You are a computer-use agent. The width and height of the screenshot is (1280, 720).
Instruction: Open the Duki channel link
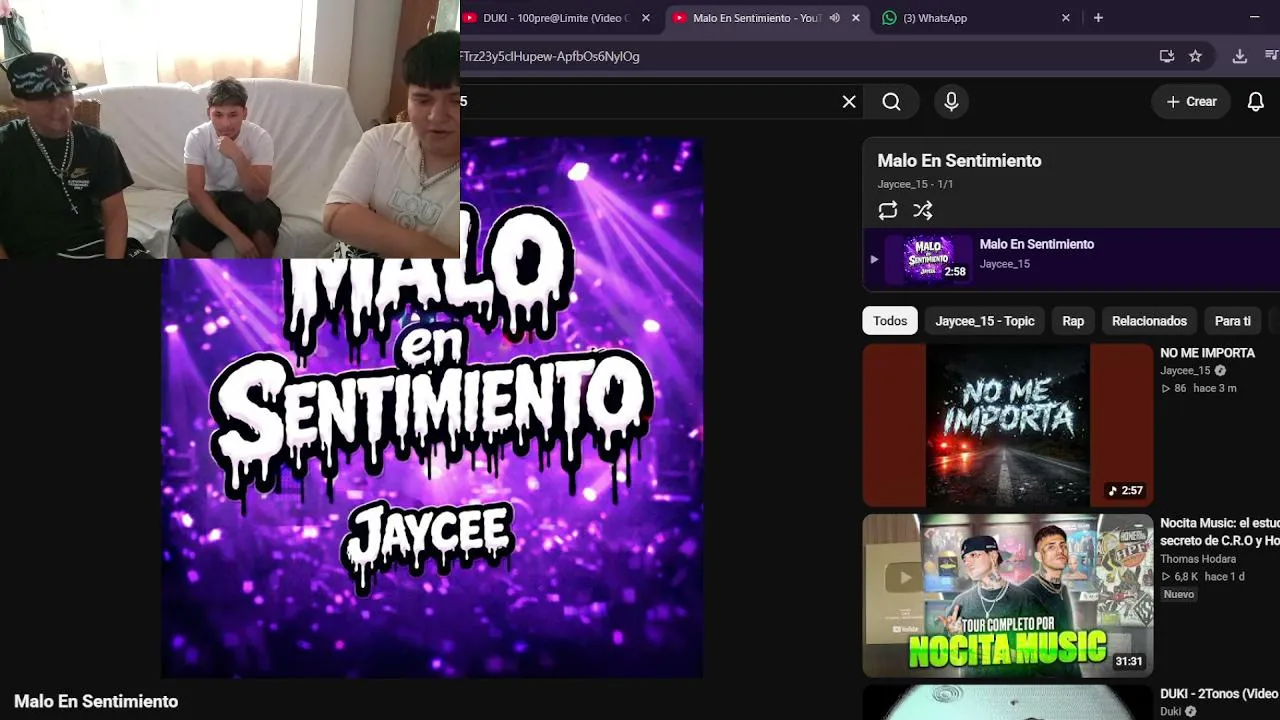click(x=1170, y=712)
